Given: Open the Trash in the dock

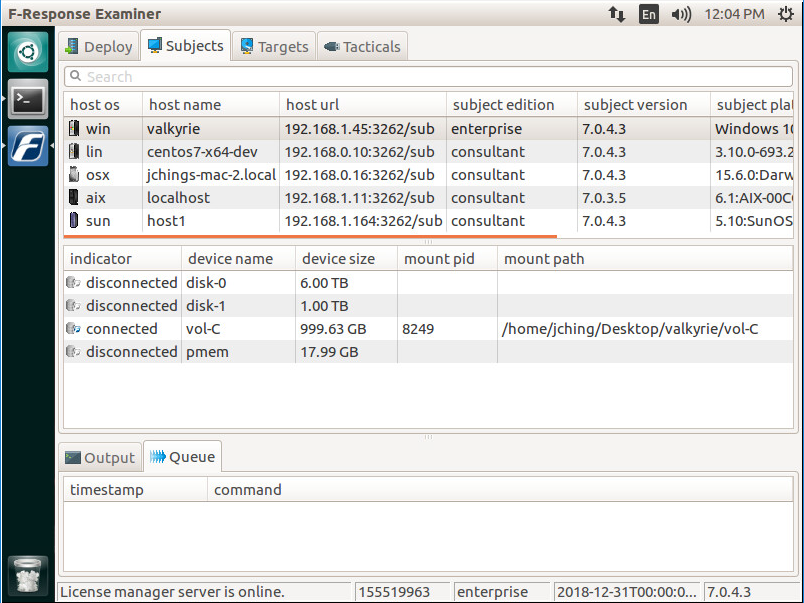Looking at the screenshot, I should click(28, 576).
